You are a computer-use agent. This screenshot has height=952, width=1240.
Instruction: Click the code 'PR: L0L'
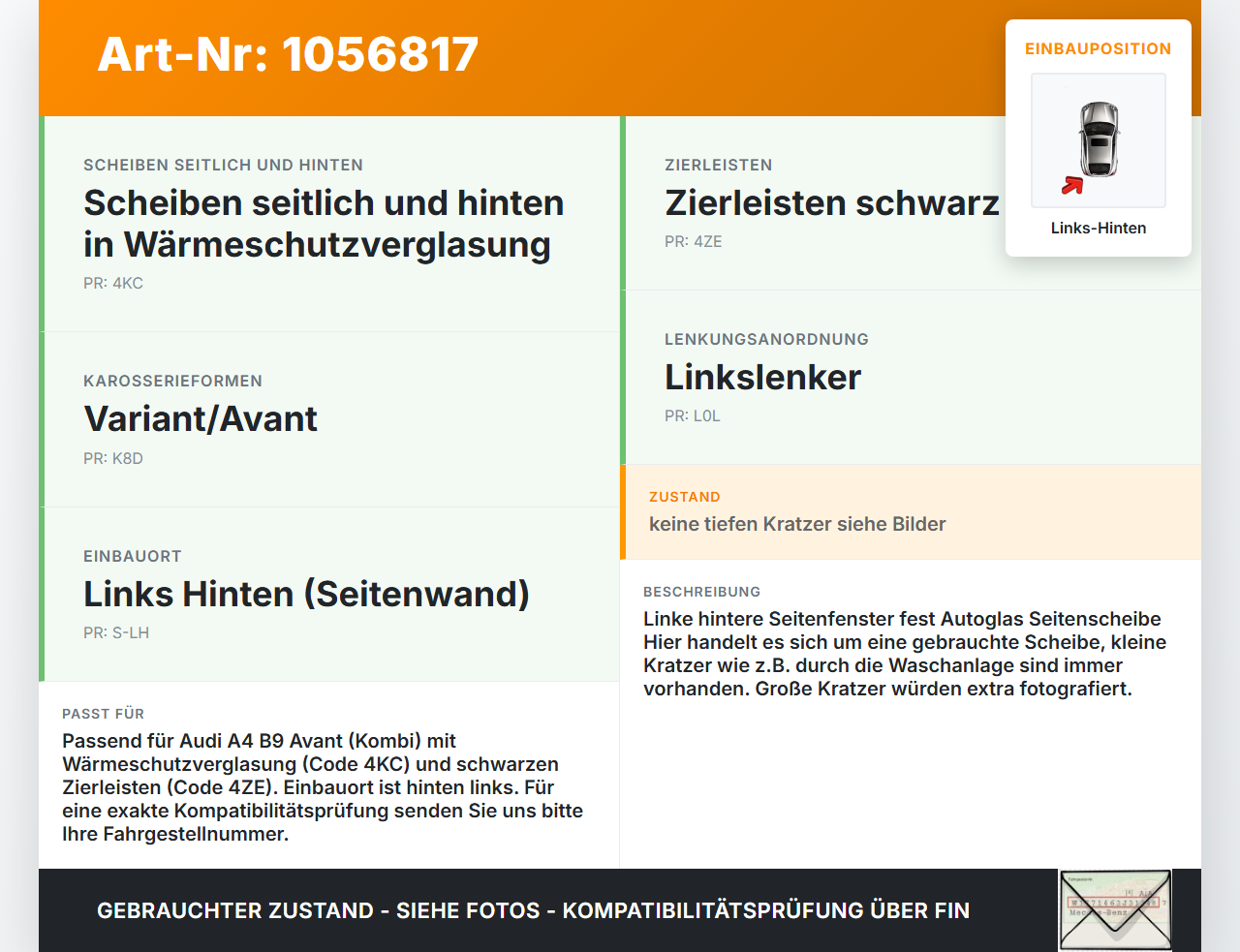693,415
